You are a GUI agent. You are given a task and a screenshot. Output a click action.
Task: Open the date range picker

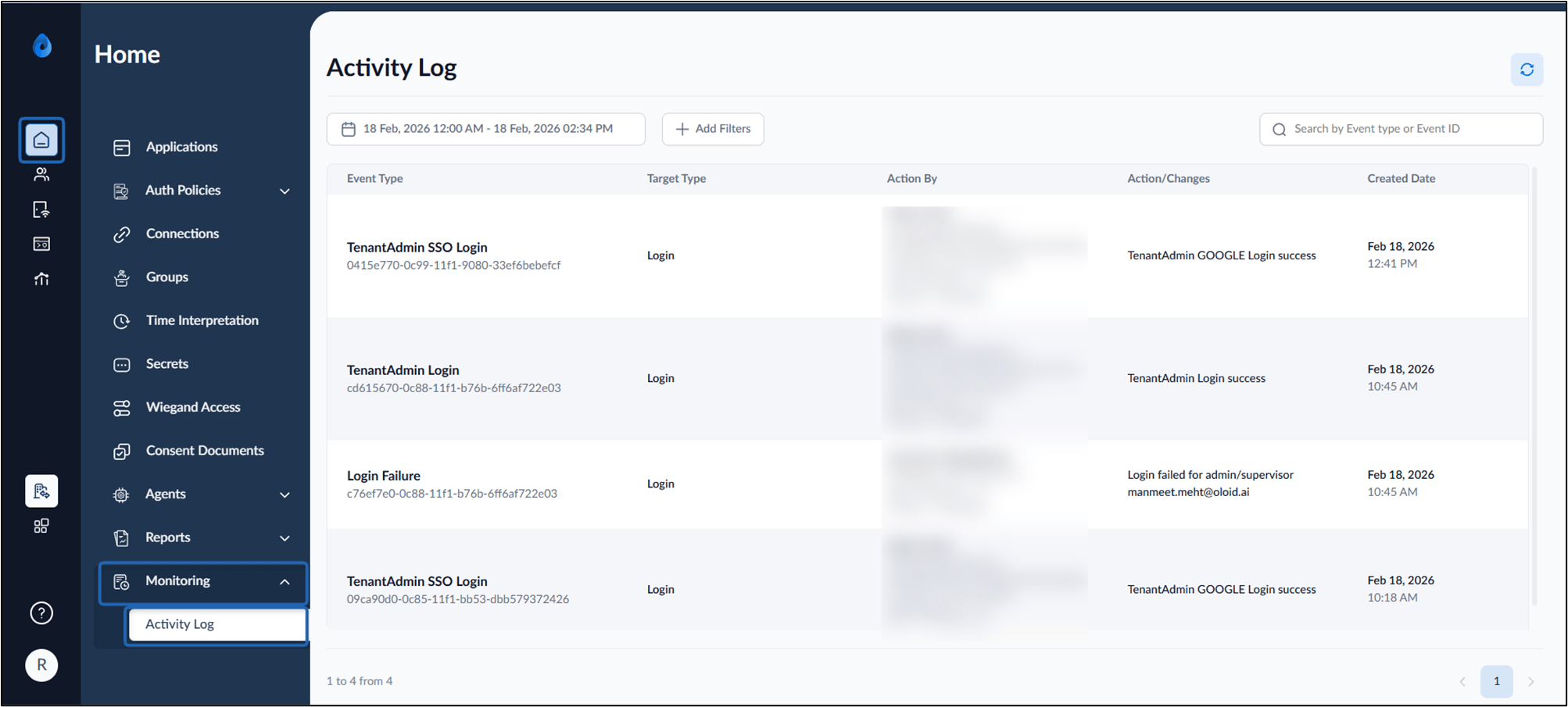point(485,129)
